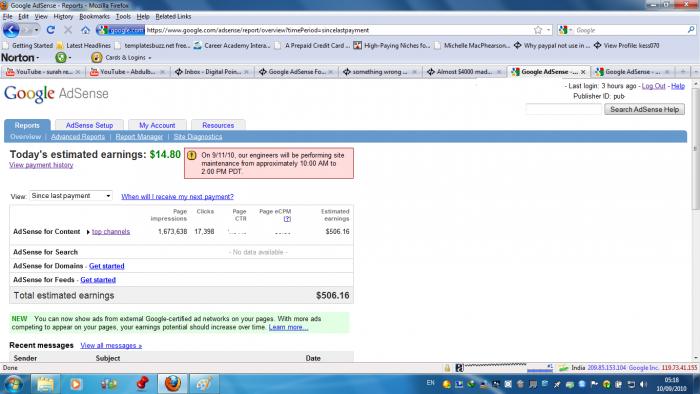Open the History menu

point(63,17)
